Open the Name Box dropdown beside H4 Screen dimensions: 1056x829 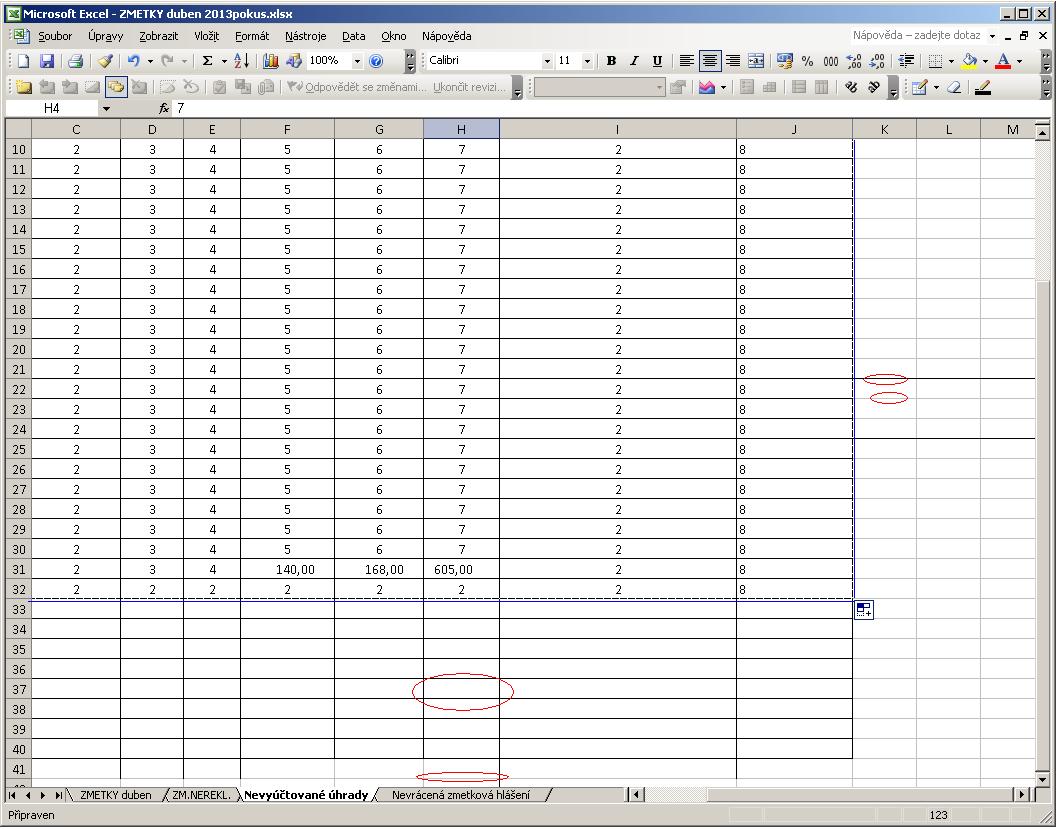106,108
